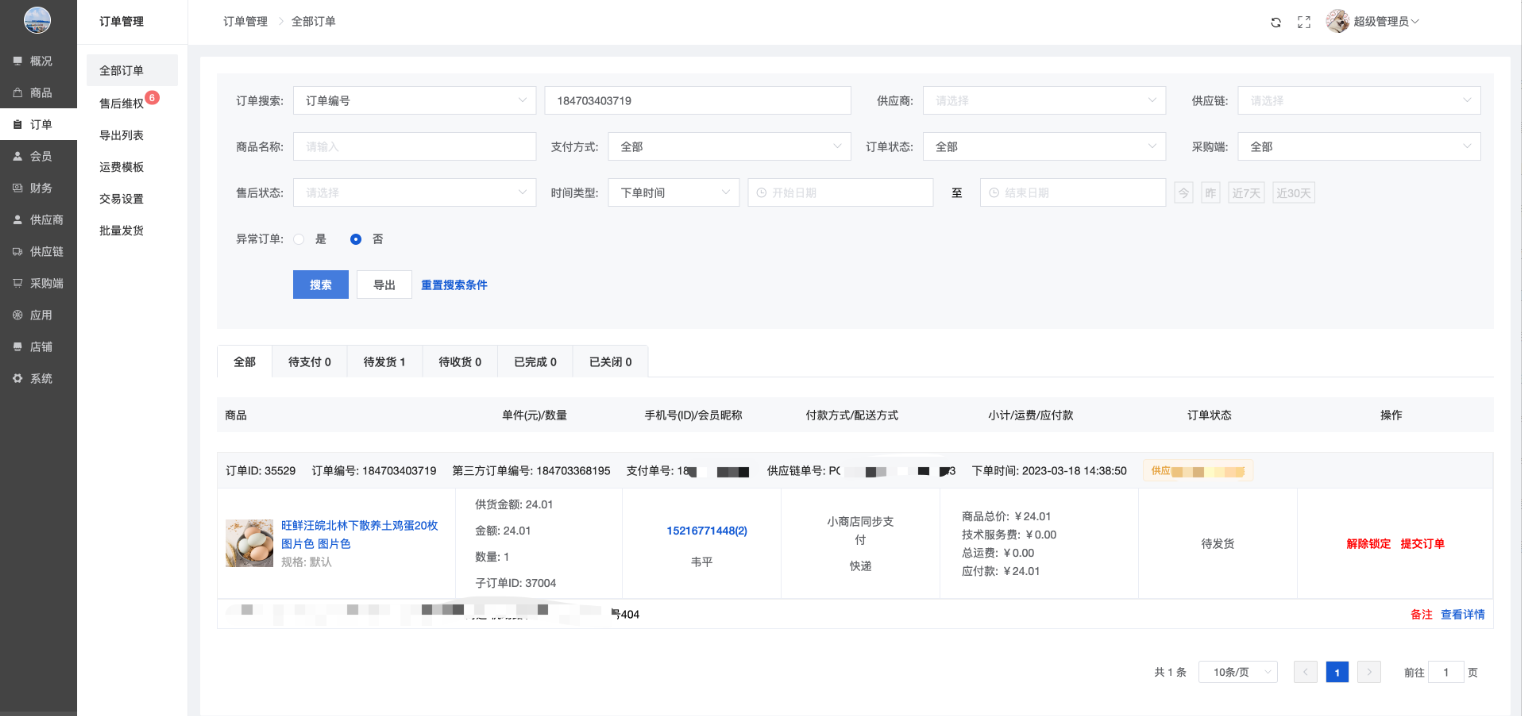Open 概况 overview in the sidebar
The height and width of the screenshot is (716, 1522).
tap(40, 61)
